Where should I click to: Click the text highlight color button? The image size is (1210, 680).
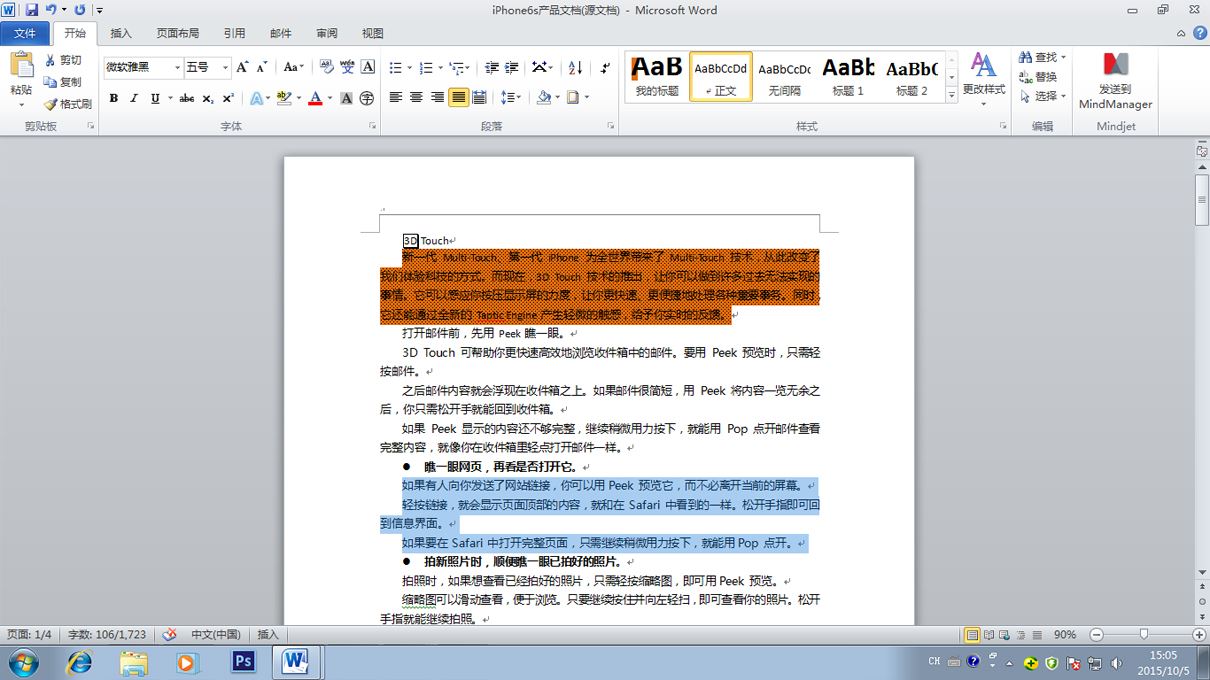284,98
